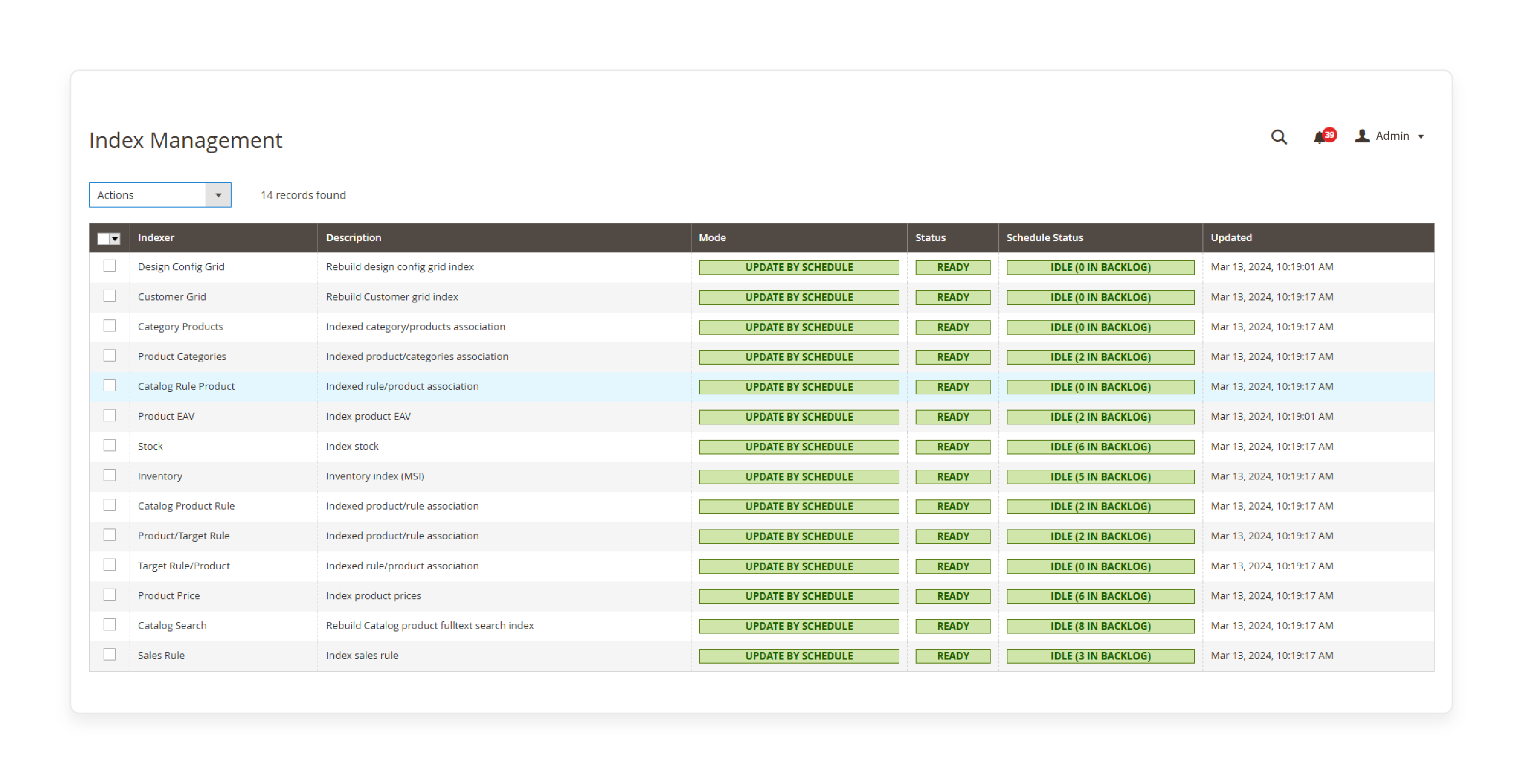Check the Design Config Grid checkbox

[110, 266]
